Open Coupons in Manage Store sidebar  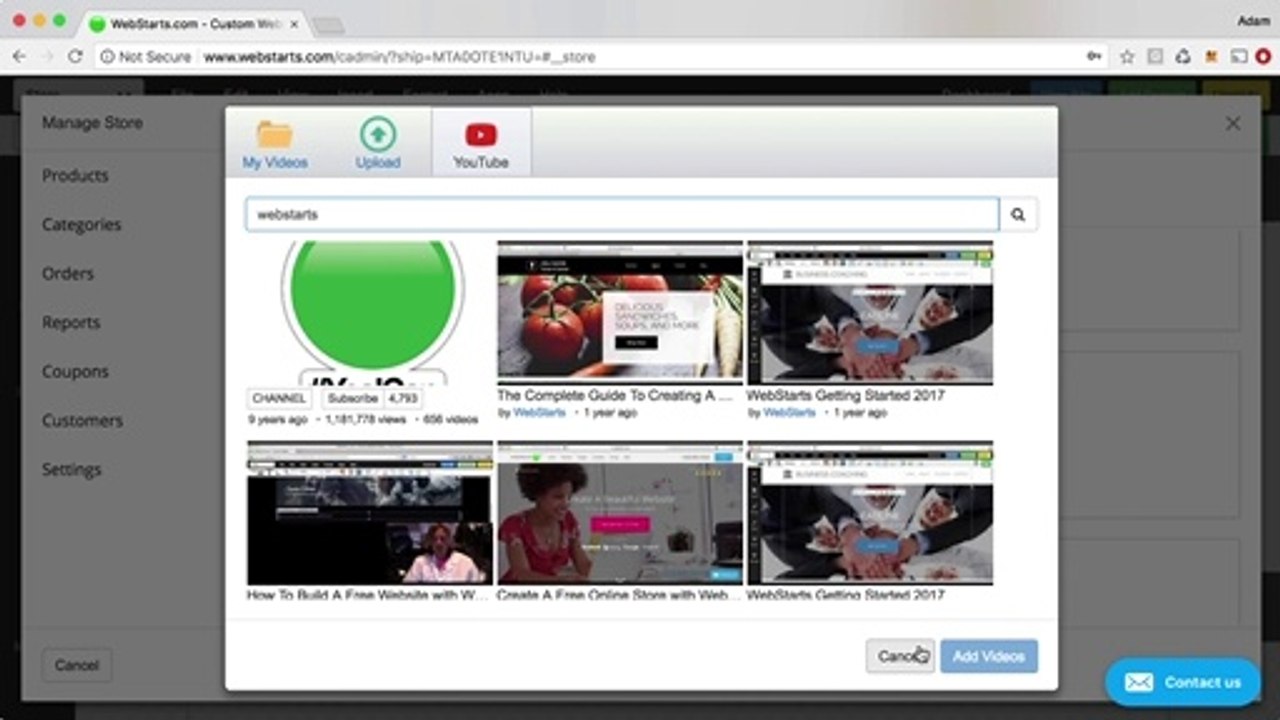coord(75,371)
